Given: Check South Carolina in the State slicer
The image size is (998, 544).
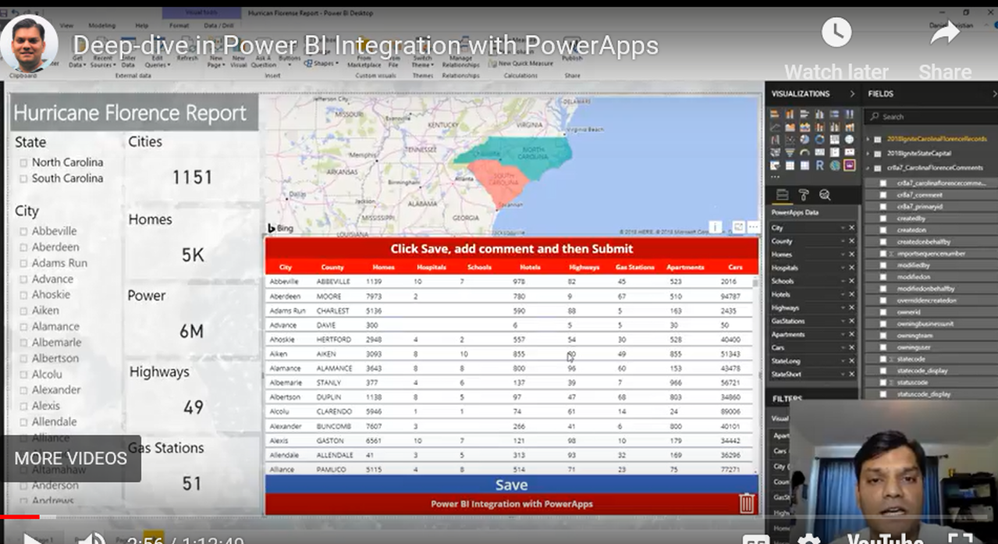Looking at the screenshot, I should pyautogui.click(x=24, y=179).
